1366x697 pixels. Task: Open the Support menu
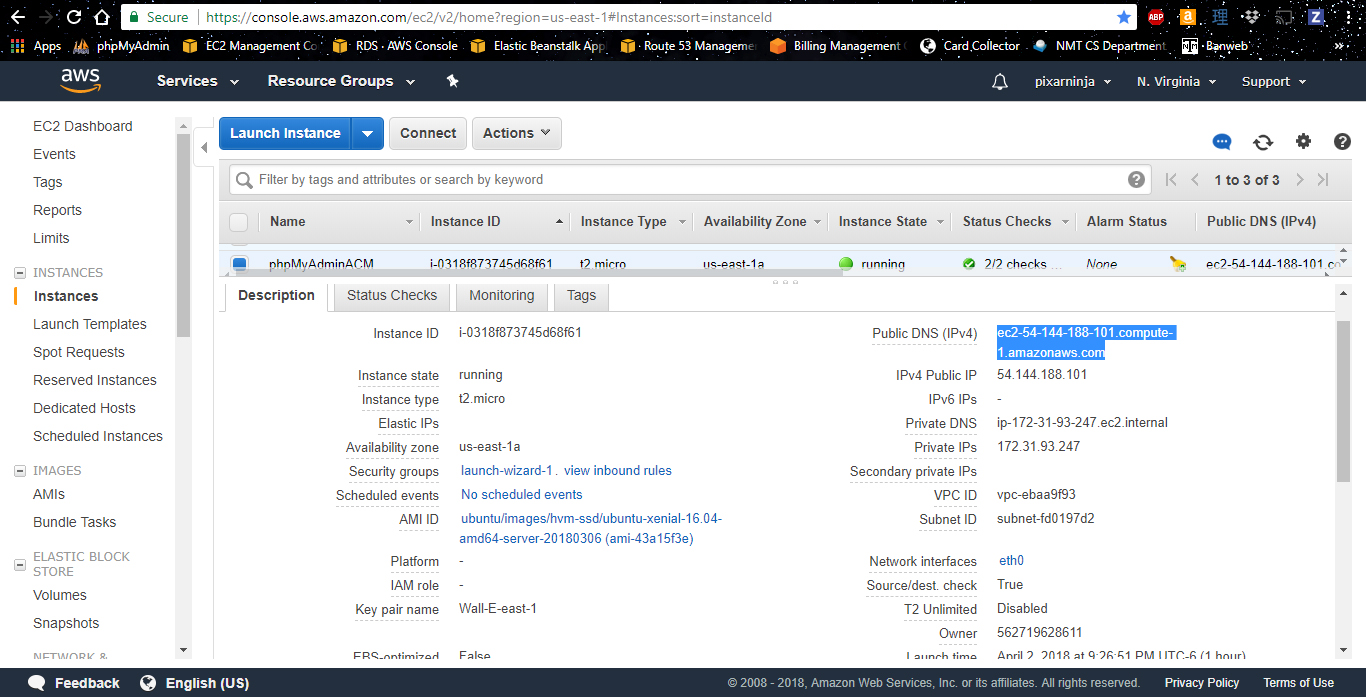click(x=1274, y=82)
